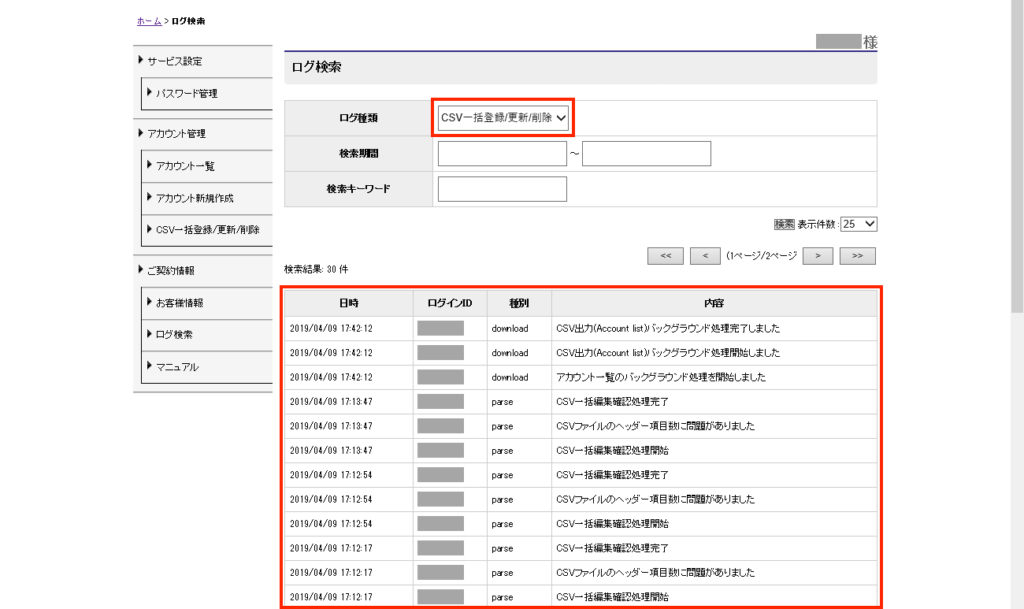Image resolution: width=1024 pixels, height=609 pixels.
Task: Click the ホーム breadcrumb link
Action: [x=148, y=21]
